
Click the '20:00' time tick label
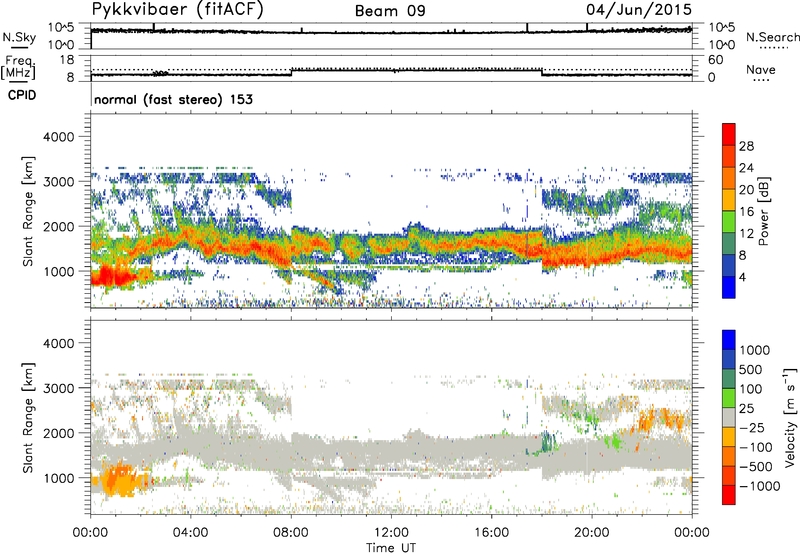592,533
